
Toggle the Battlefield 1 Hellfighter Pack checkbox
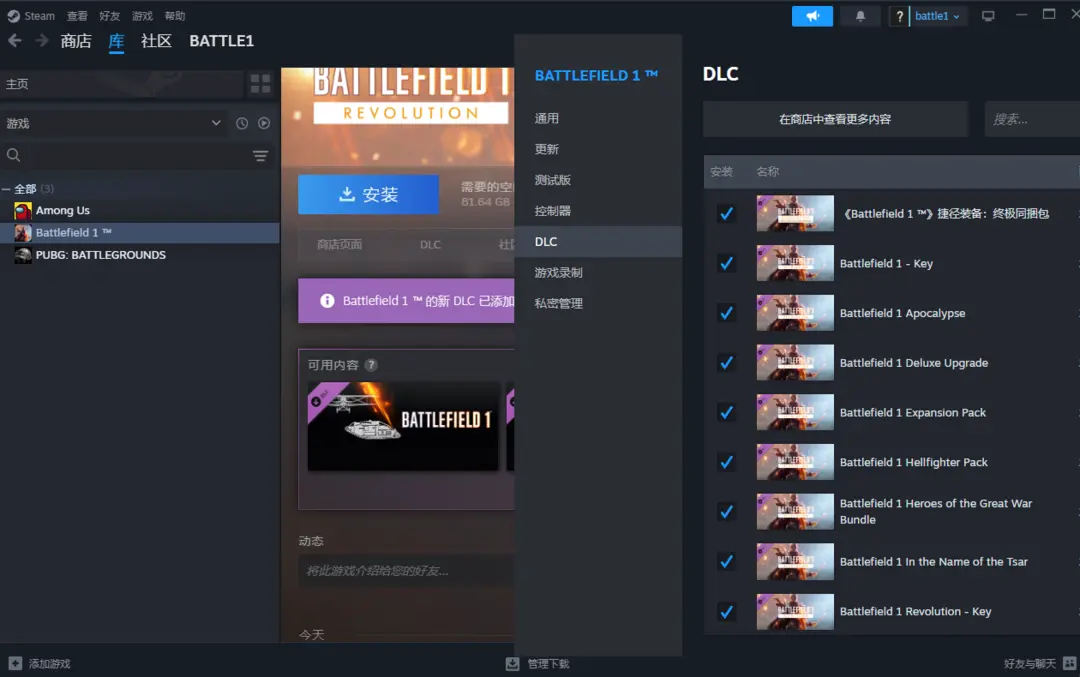point(726,461)
